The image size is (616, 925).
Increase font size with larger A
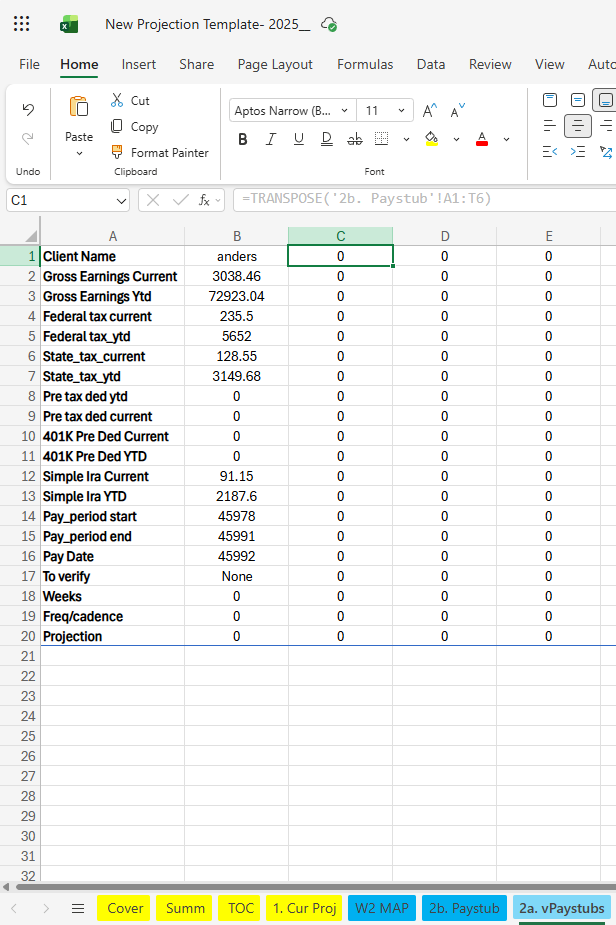[x=430, y=110]
